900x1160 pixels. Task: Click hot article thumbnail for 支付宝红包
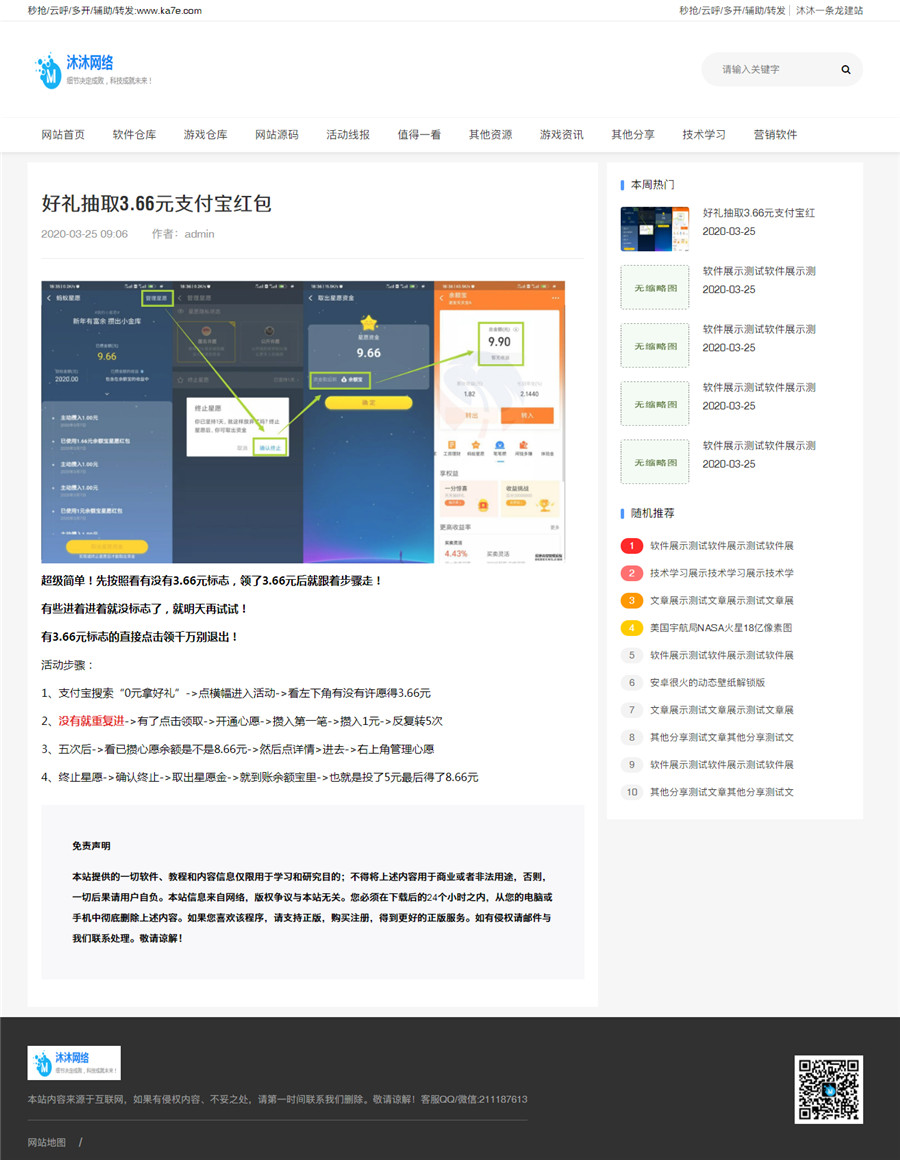click(654, 229)
